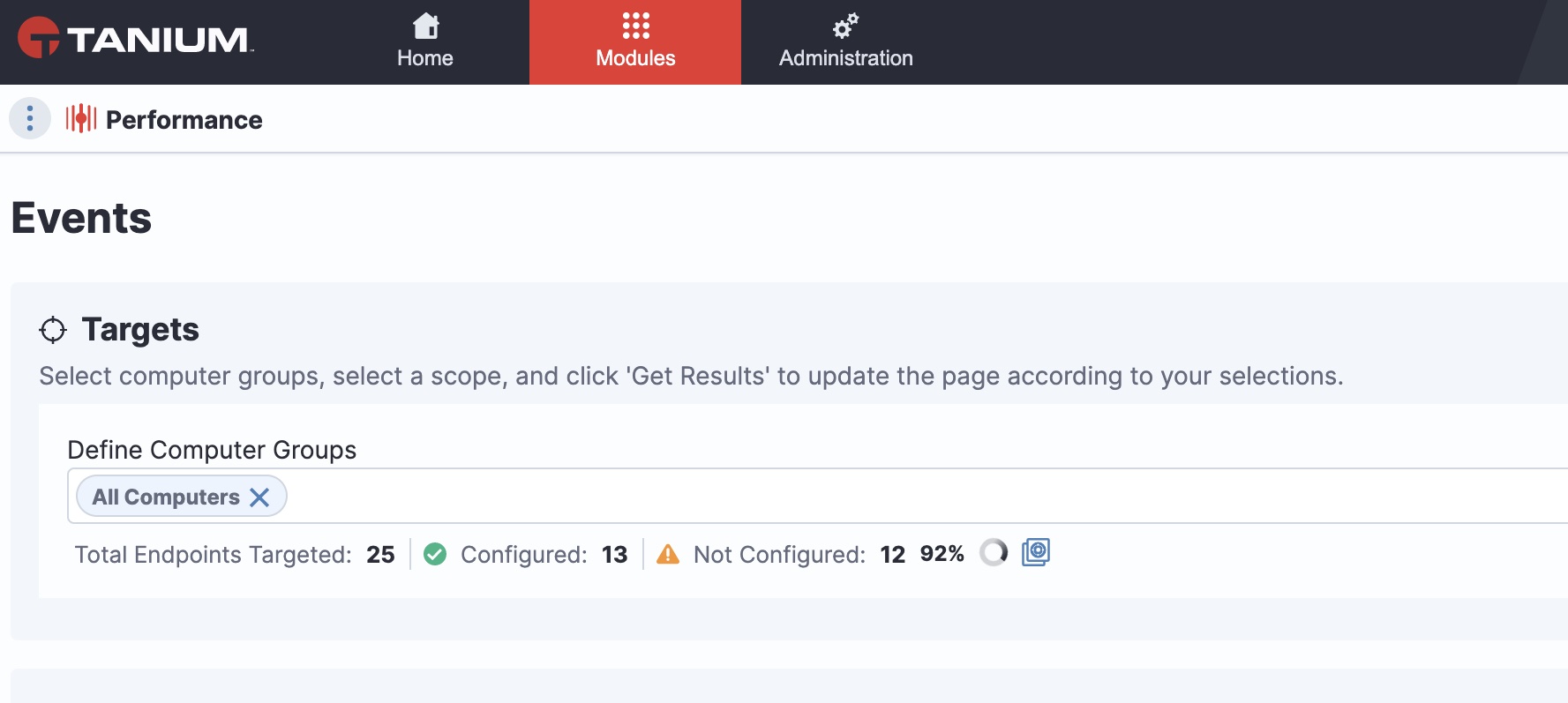Open the Home menu

pos(424,42)
